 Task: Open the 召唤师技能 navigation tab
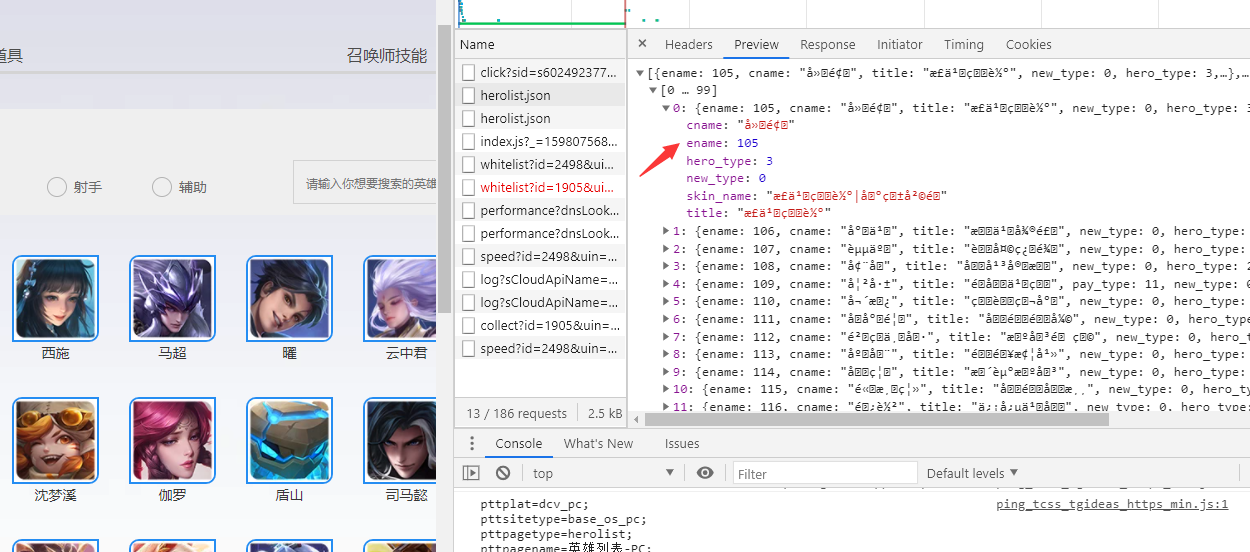(x=387, y=56)
